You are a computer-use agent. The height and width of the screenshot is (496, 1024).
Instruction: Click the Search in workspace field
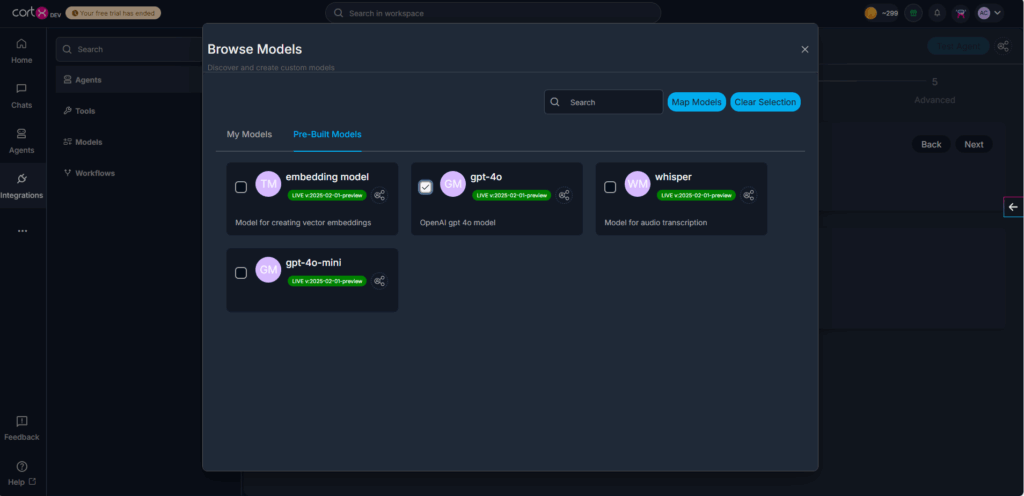click(x=493, y=13)
